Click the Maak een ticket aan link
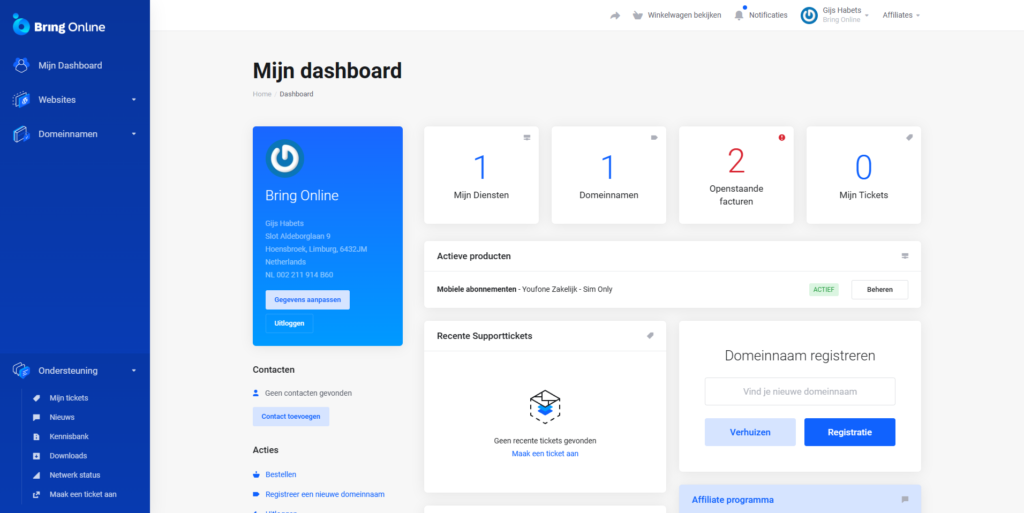Viewport: 1024px width, 513px height. click(544, 454)
